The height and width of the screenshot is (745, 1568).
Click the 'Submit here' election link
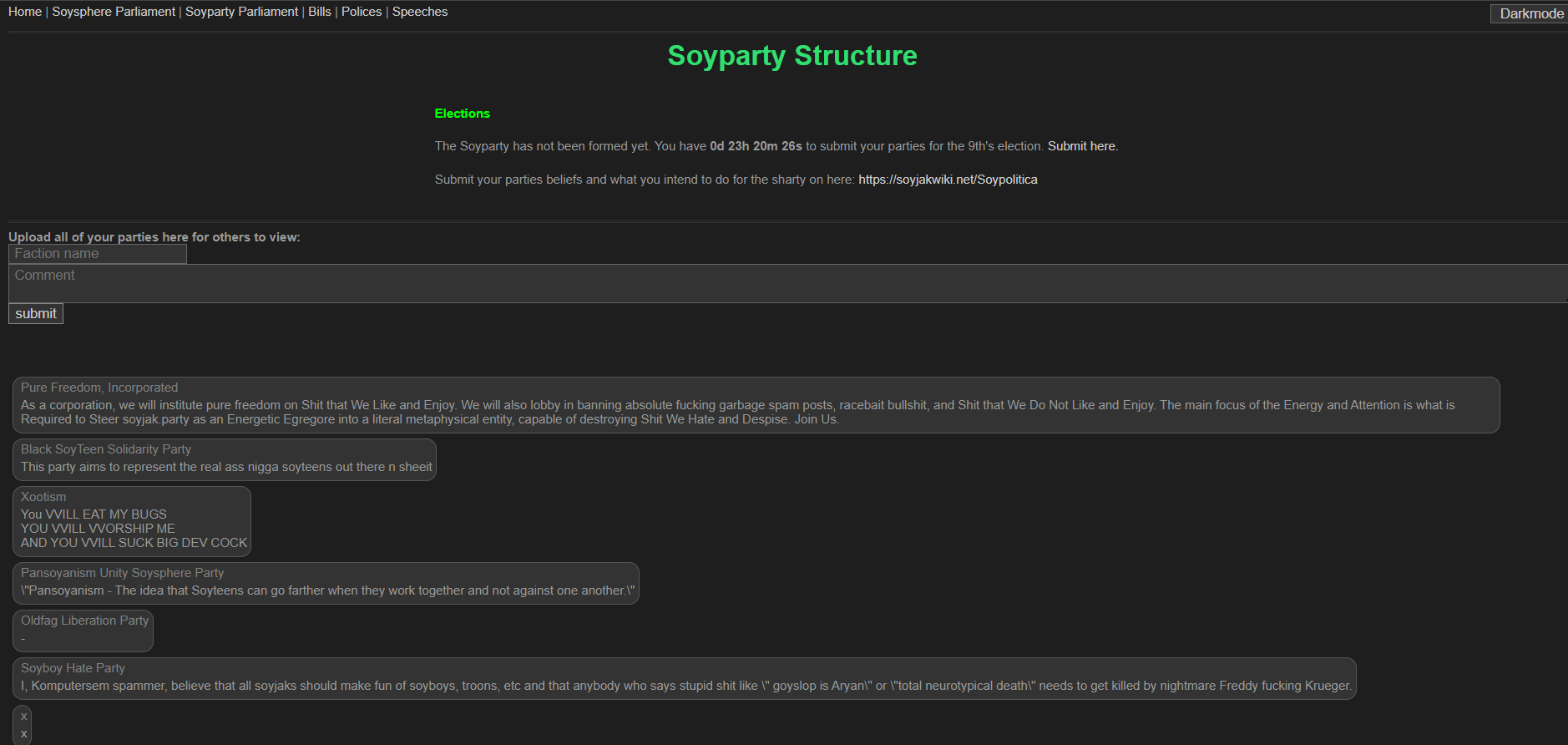pos(1081,146)
